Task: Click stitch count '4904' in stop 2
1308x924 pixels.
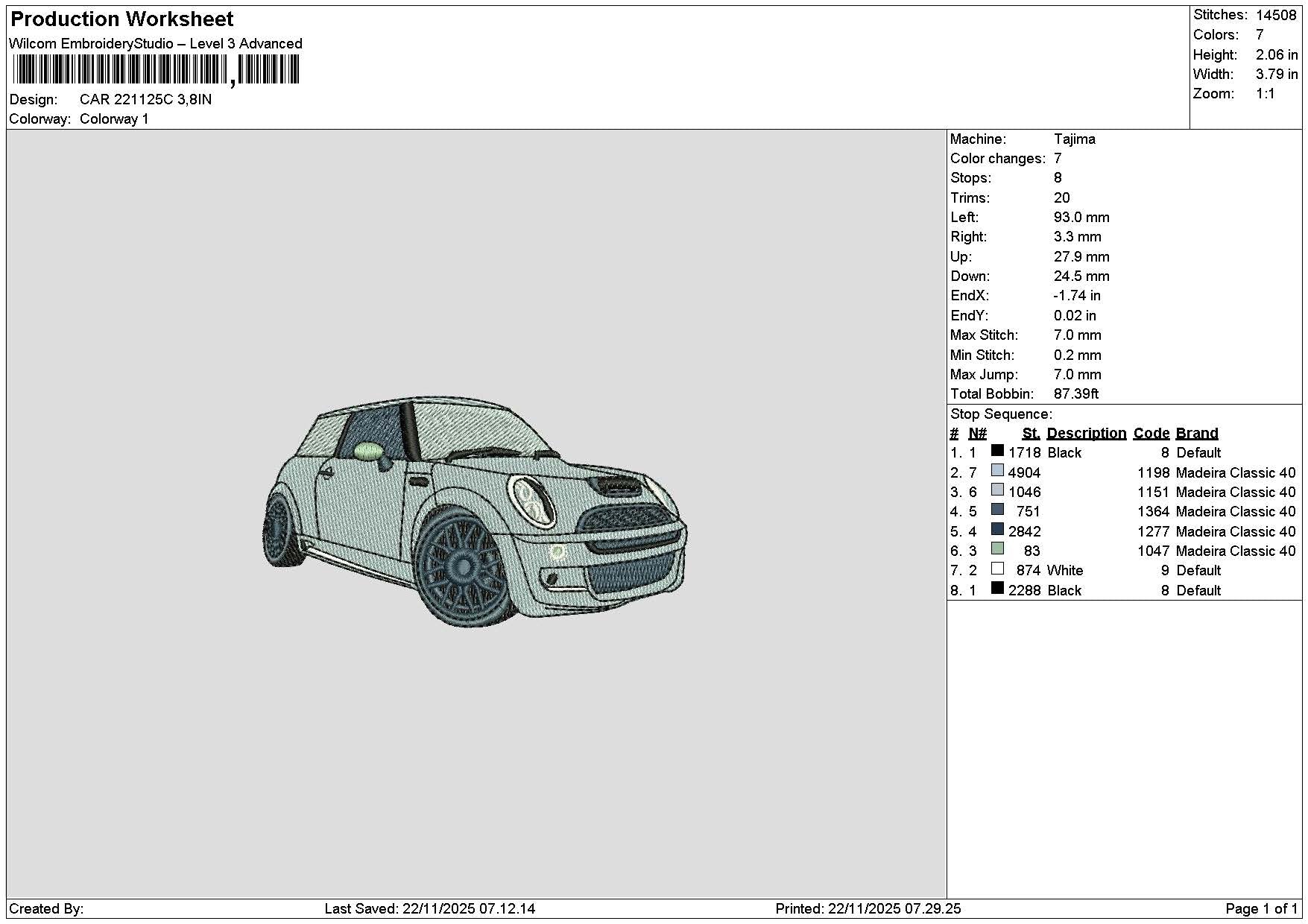Action: 1024,473
